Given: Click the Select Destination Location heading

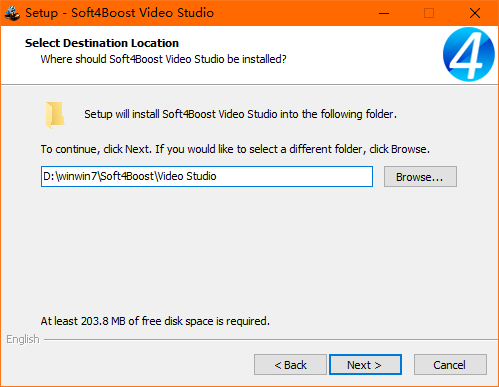Looking at the screenshot, I should coord(102,43).
